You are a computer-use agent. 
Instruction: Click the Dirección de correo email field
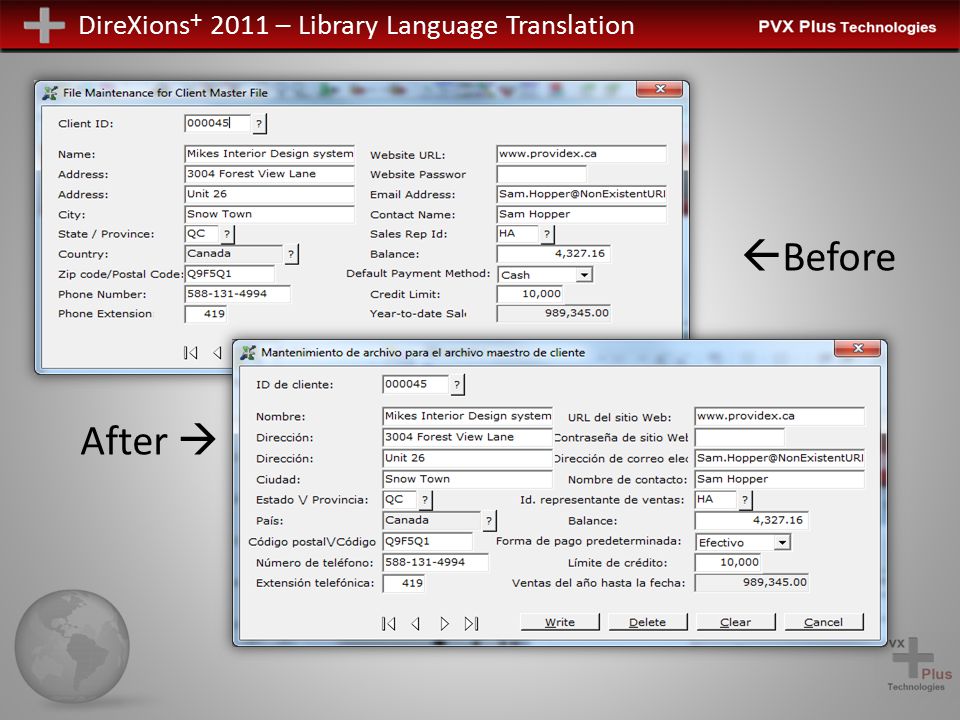point(779,458)
